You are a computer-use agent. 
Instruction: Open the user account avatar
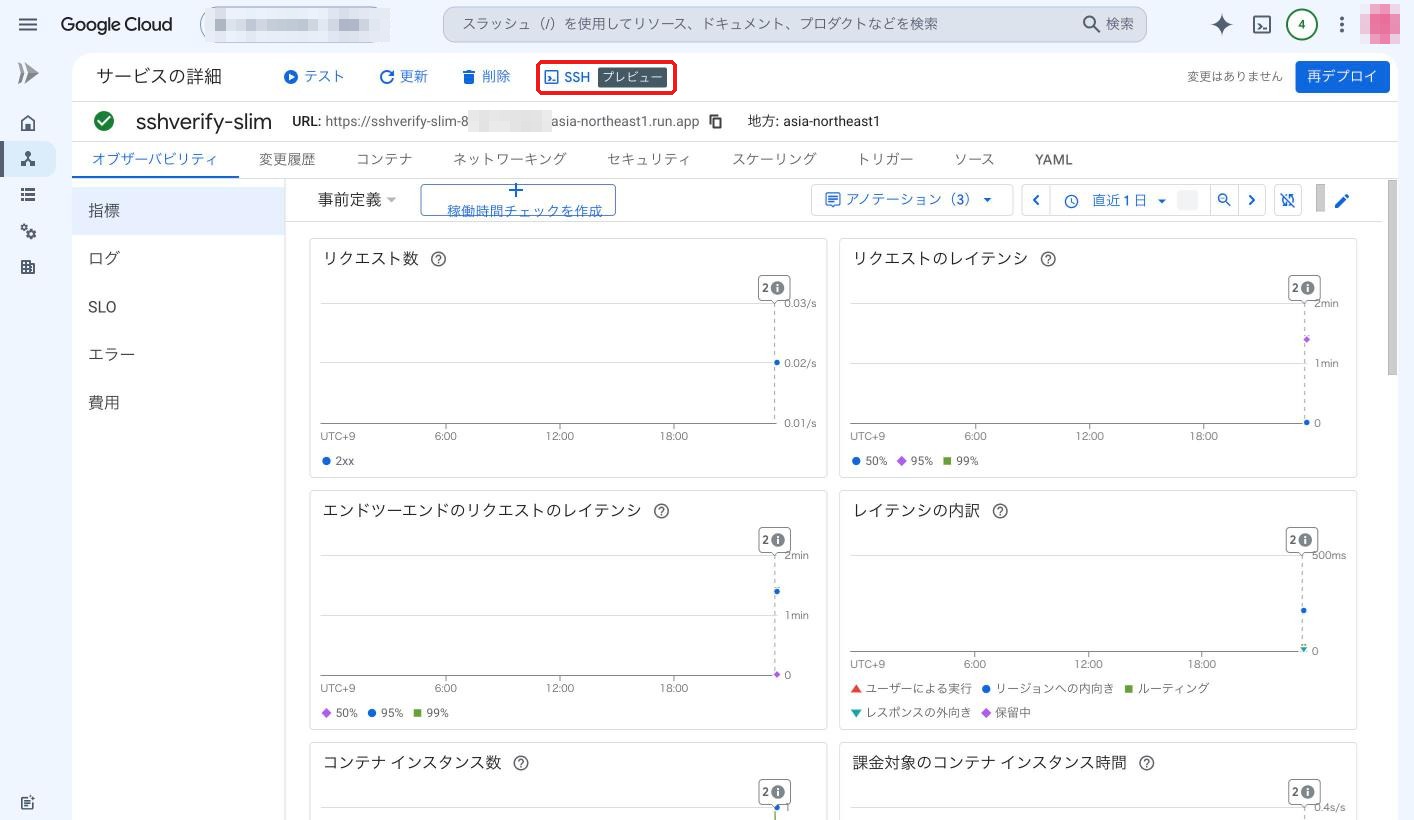(1380, 24)
